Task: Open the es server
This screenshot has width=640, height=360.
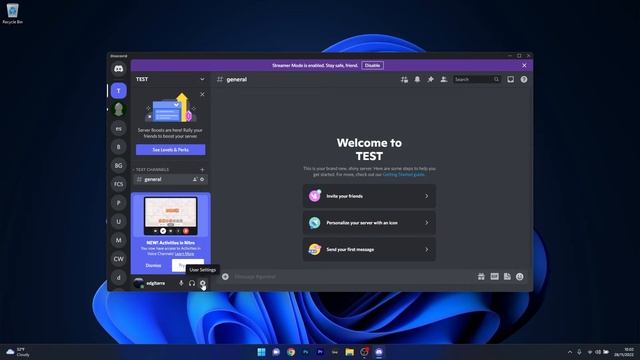Action: 118,128
